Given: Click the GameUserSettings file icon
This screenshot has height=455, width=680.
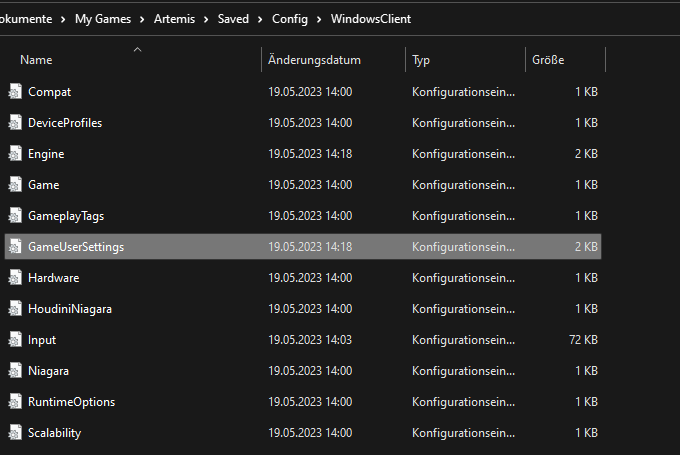Looking at the screenshot, I should 15,247.
